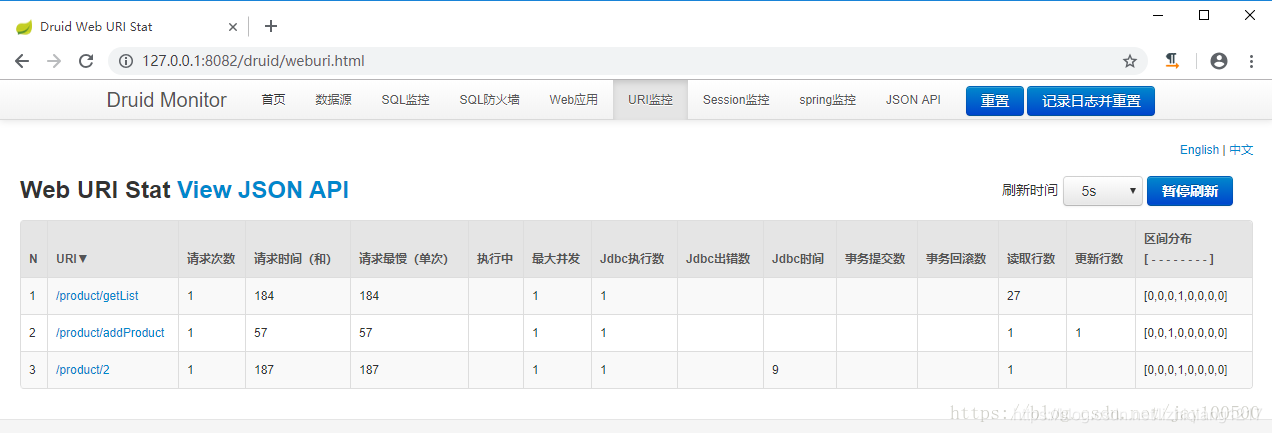Open the 5s refresh interval dropdown
Image resolution: width=1272 pixels, height=433 pixels.
(1103, 191)
